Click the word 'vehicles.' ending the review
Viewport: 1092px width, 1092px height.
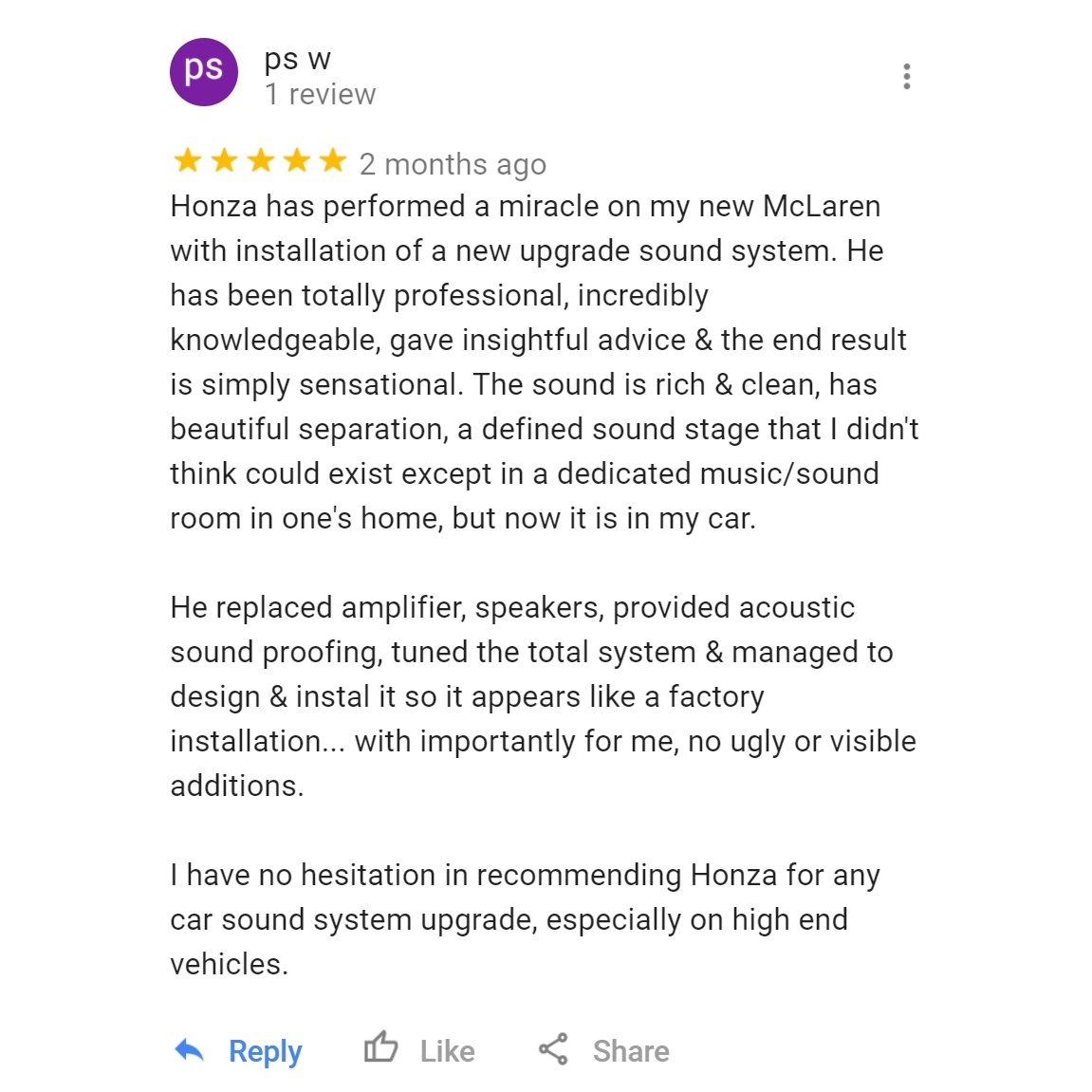(x=230, y=965)
